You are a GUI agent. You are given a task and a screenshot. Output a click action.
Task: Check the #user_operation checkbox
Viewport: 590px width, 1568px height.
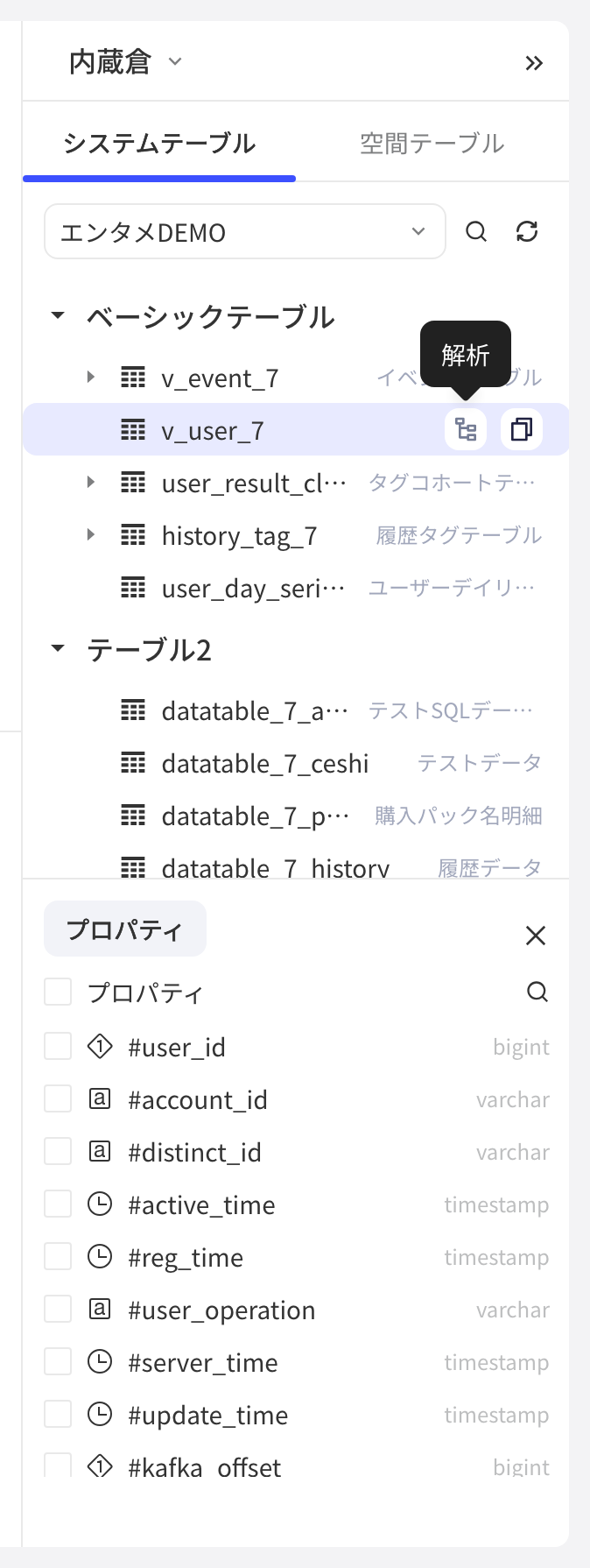tap(58, 1309)
